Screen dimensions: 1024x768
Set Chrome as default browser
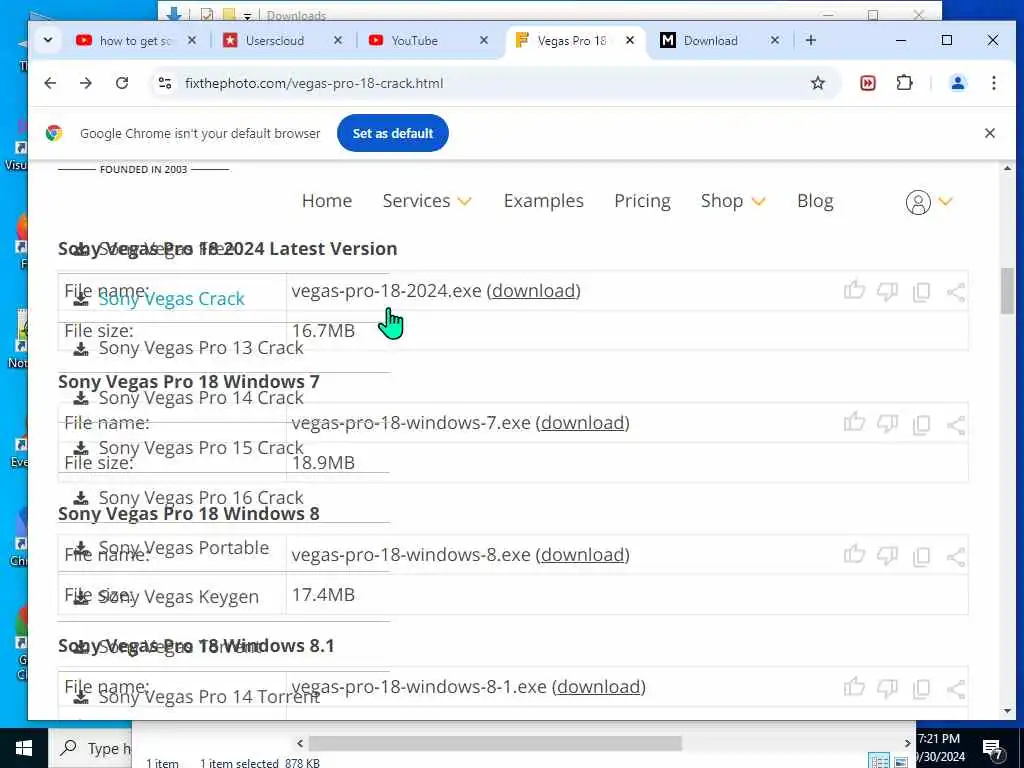(392, 133)
